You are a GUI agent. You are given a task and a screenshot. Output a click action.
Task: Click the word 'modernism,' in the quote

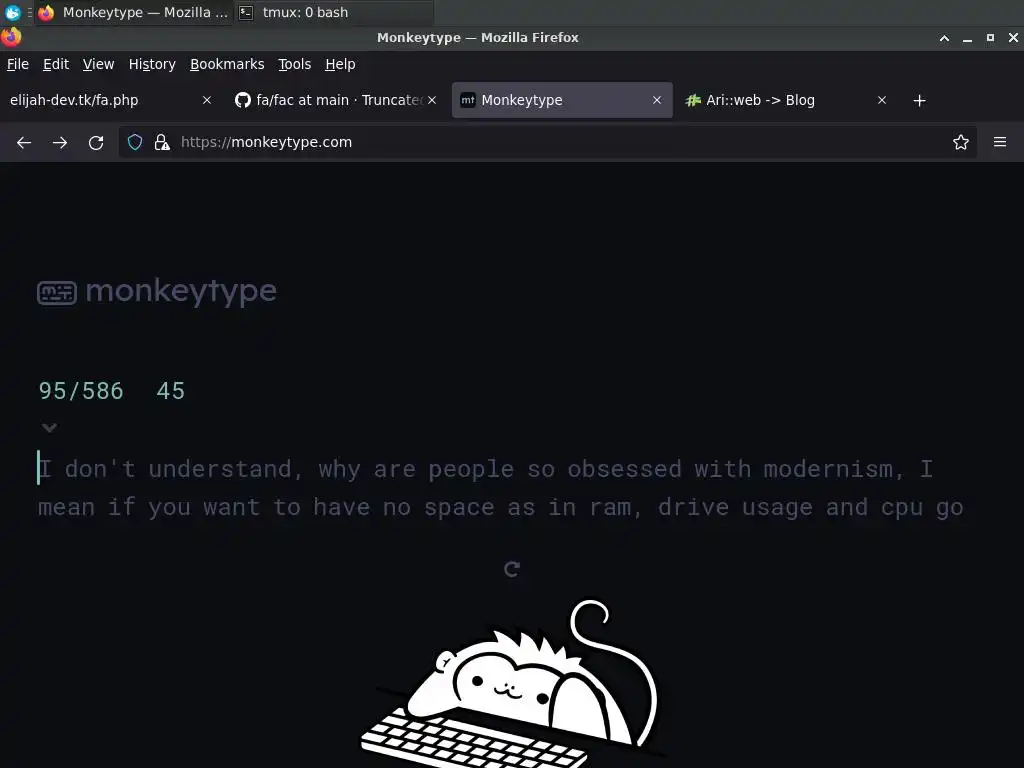[834, 469]
